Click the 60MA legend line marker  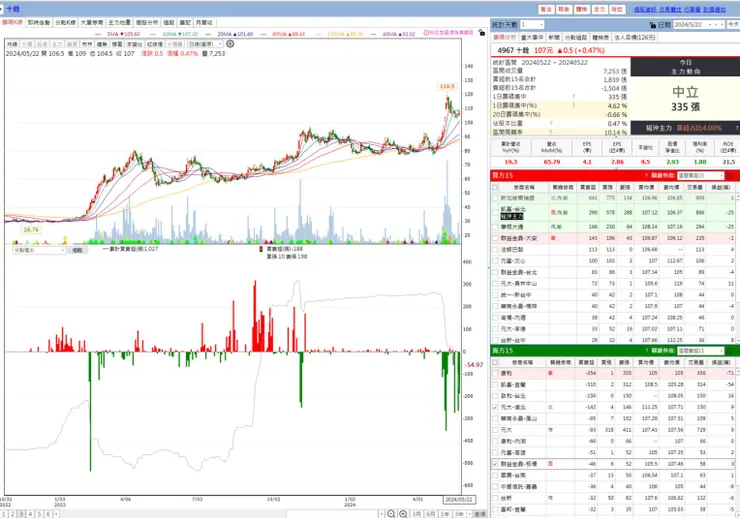pos(264,34)
